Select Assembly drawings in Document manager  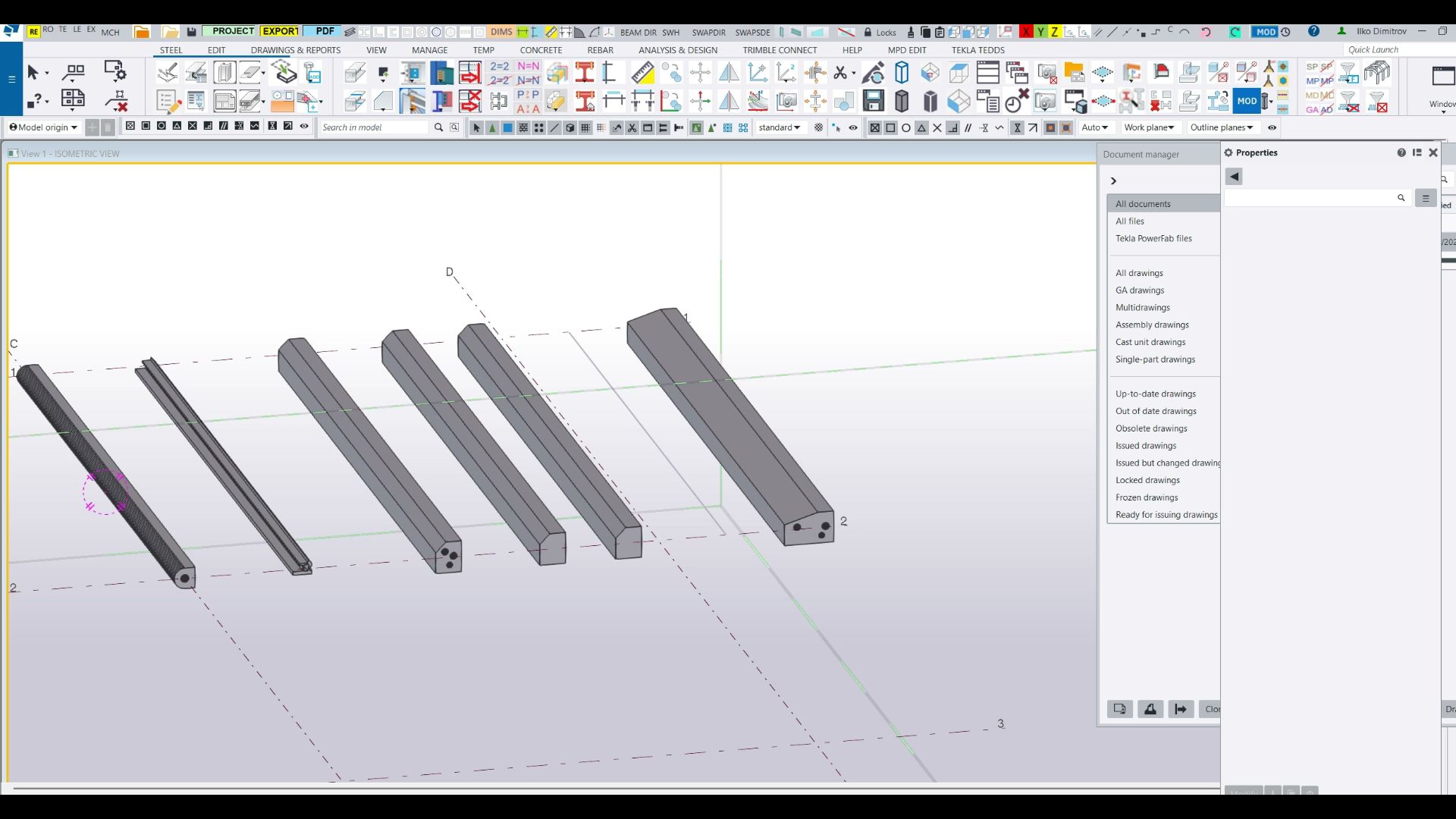coord(1152,325)
